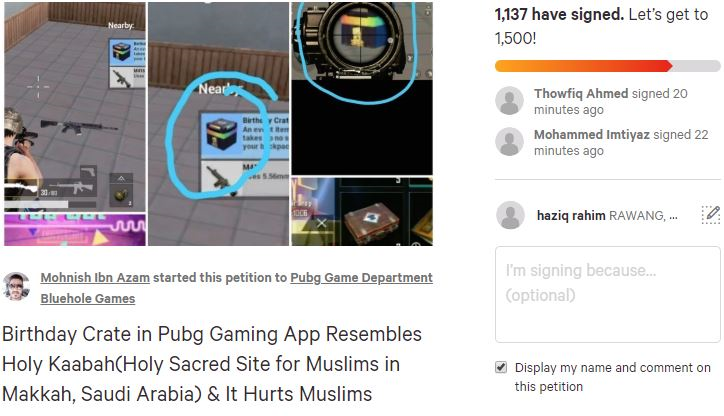Follow the Bluehole Games link
This screenshot has width=724, height=416.
(x=88, y=299)
